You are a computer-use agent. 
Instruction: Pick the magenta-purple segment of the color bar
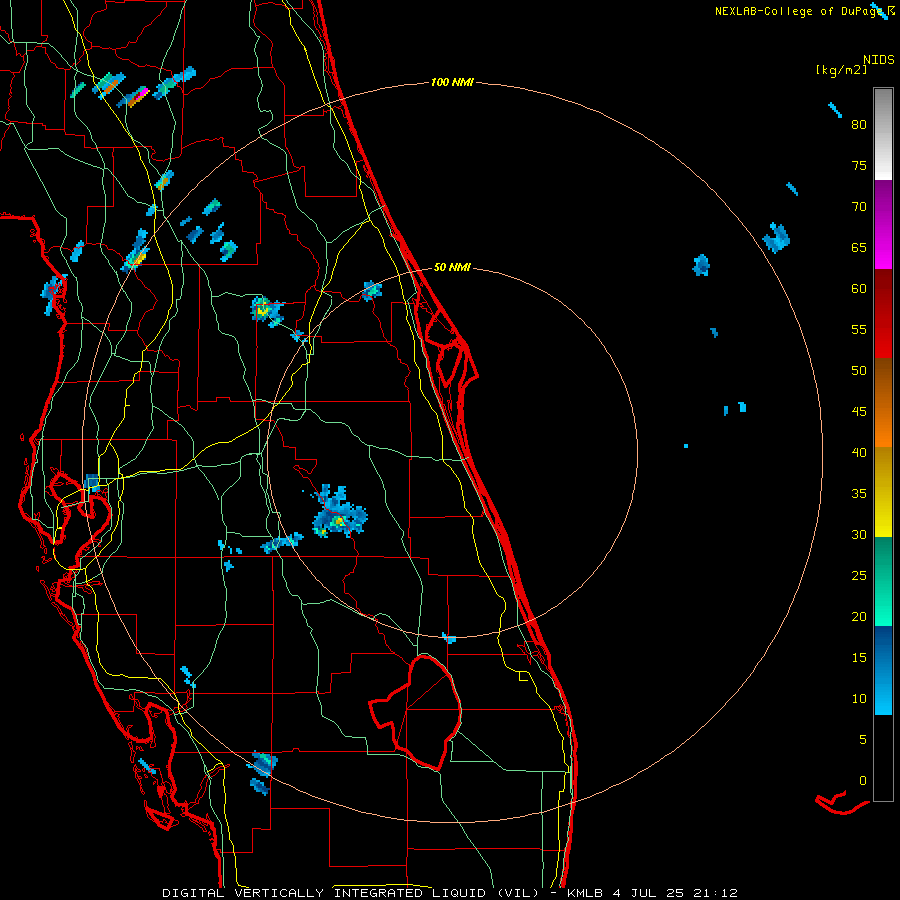point(883,224)
